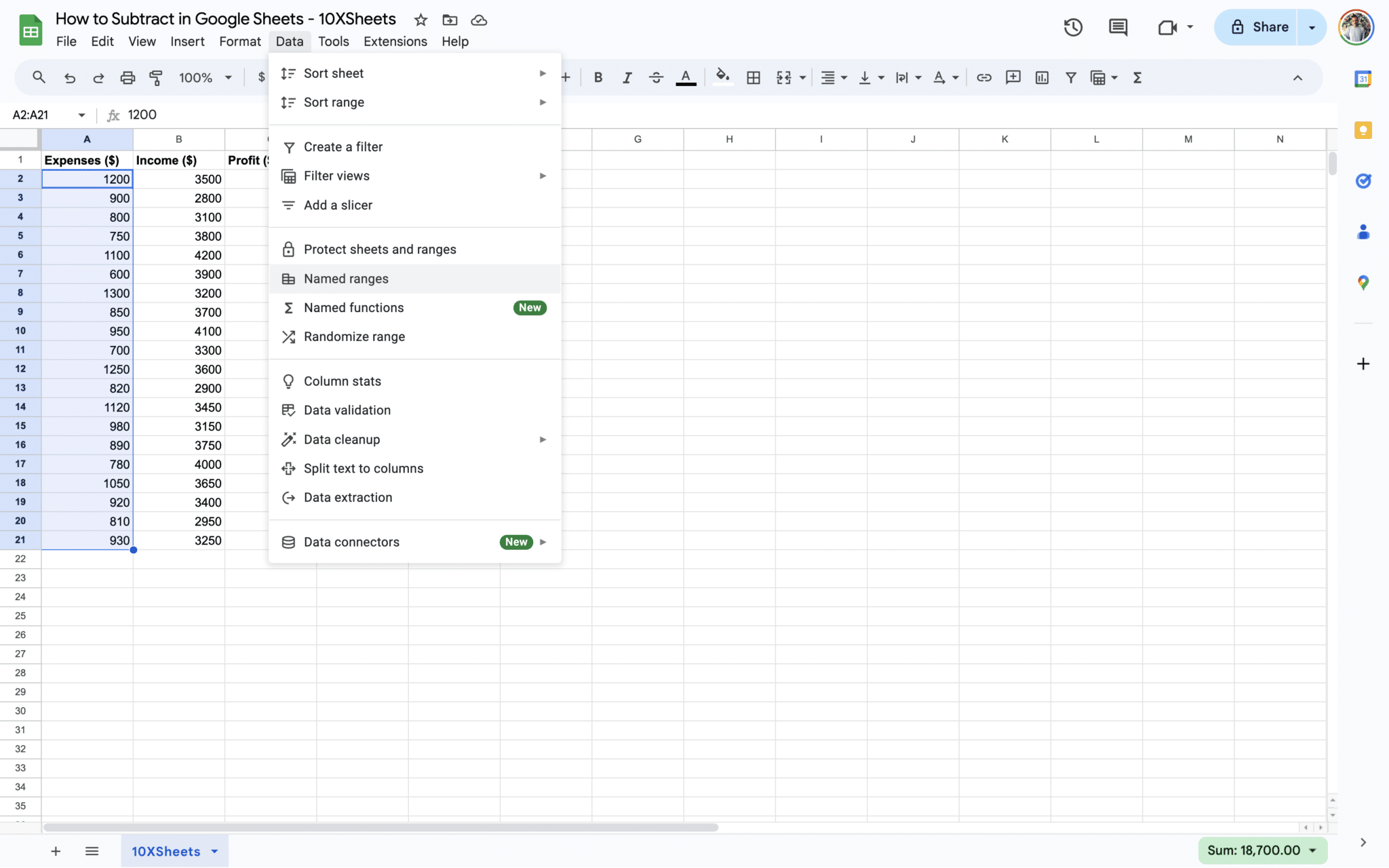Viewport: 1389px width, 868px height.
Task: Add a new sheet
Action: 56,851
